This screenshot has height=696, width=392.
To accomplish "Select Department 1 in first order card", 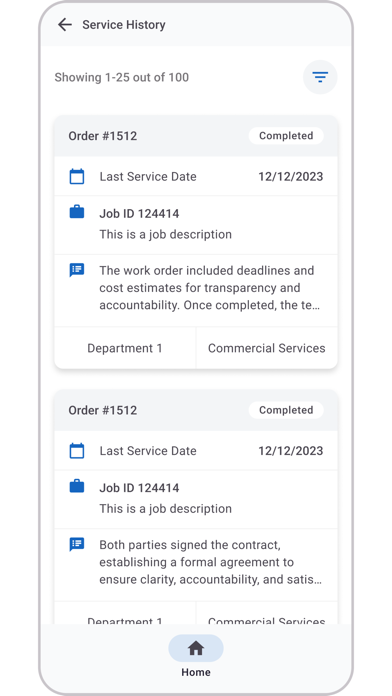I will click(125, 348).
